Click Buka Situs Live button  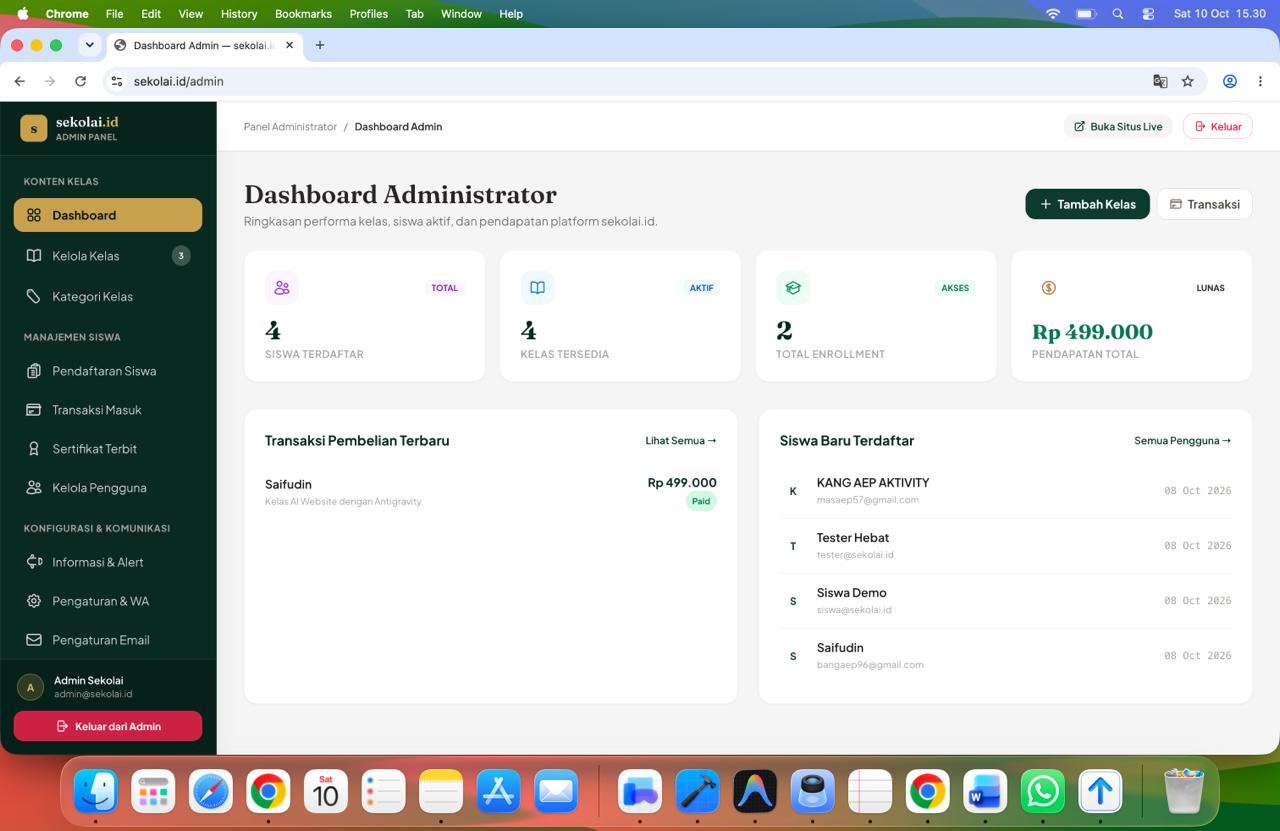(x=1118, y=127)
